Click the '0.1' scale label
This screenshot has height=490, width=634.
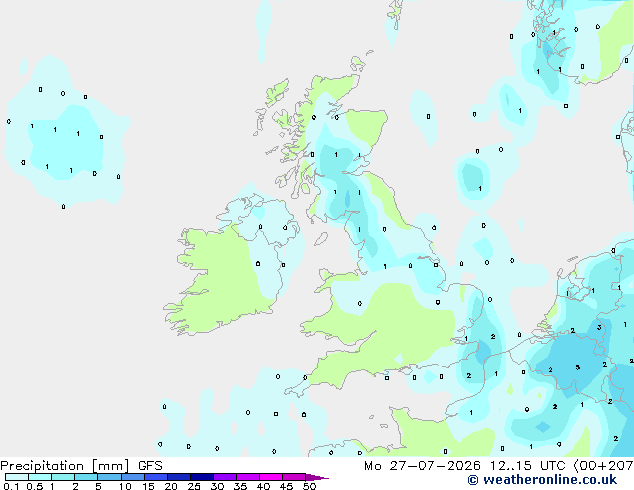[11, 486]
